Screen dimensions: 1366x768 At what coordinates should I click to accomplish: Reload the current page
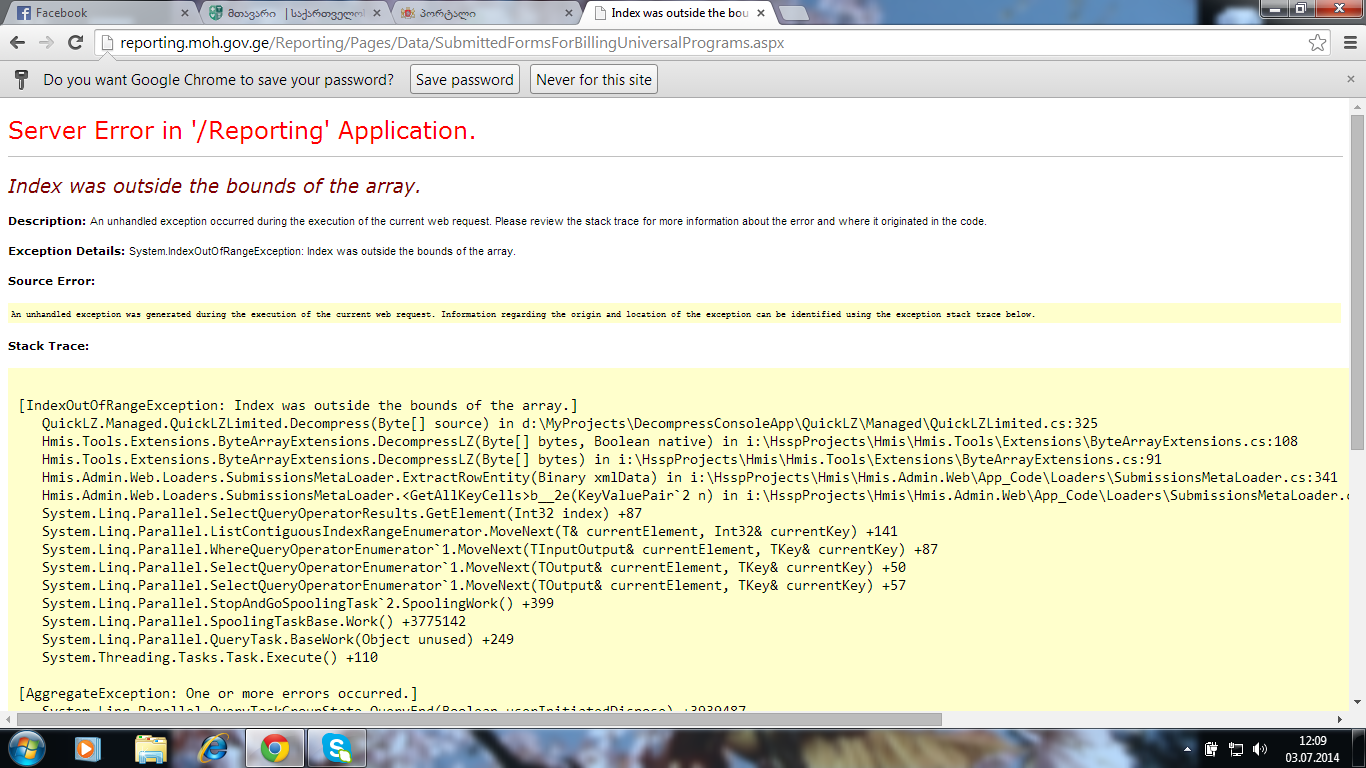point(75,43)
